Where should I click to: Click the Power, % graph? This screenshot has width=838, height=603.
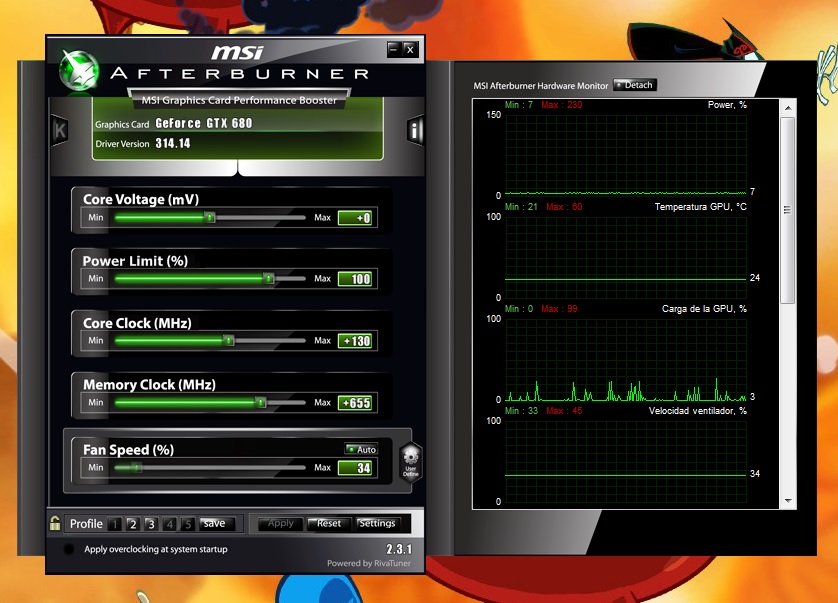click(x=625, y=155)
